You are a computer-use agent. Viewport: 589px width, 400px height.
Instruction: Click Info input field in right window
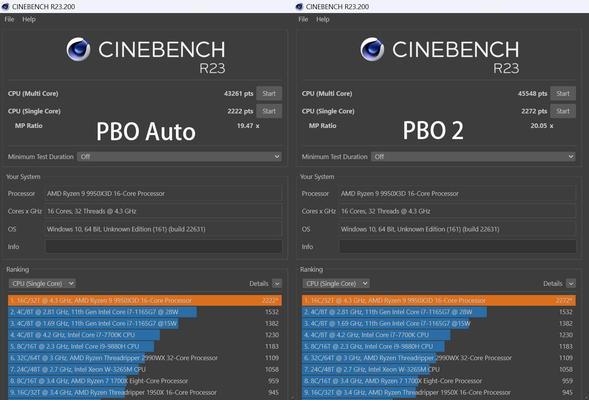(458, 246)
